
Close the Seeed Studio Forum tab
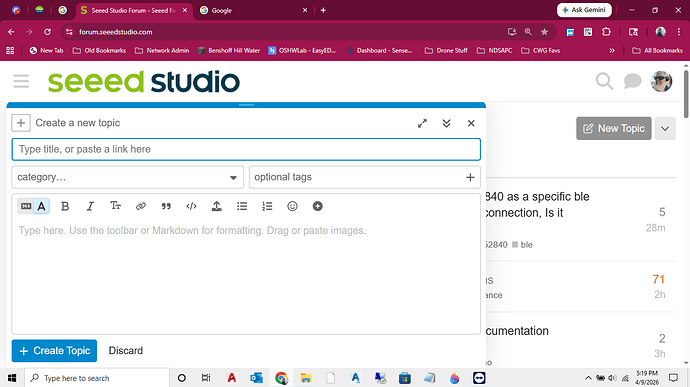coord(185,10)
